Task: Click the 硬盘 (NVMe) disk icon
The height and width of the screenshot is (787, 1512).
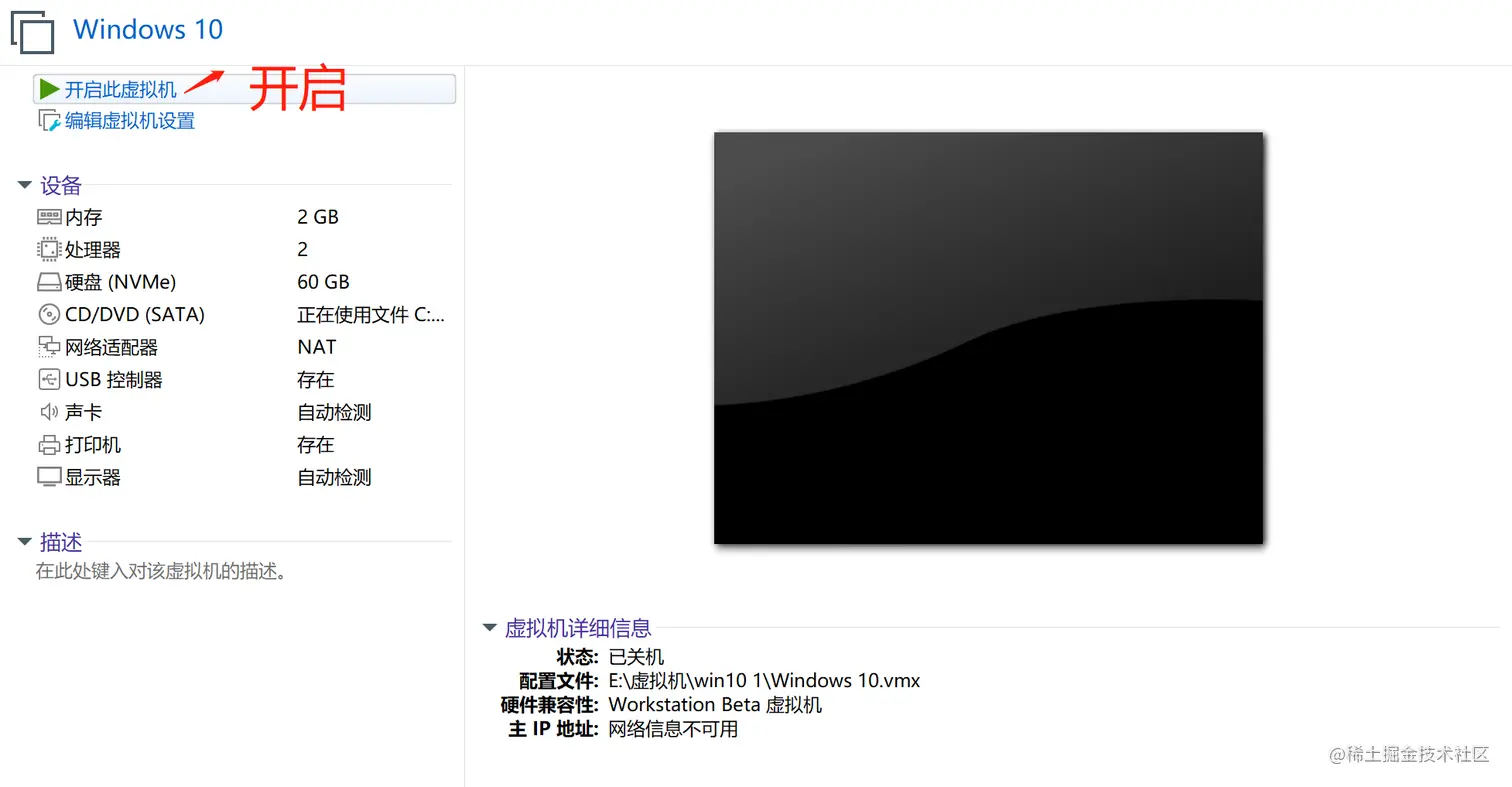Action: (49, 281)
